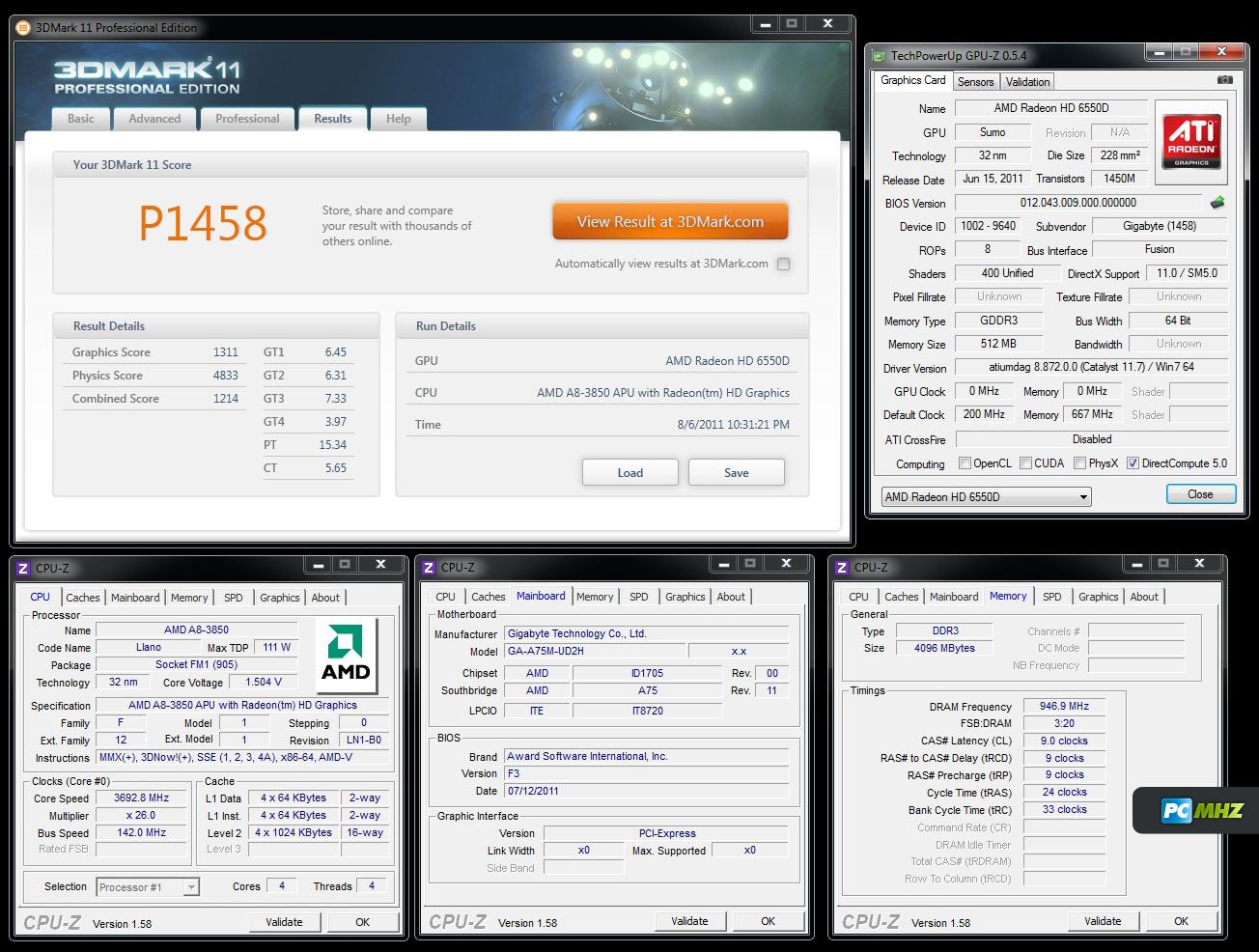1259x952 pixels.
Task: Click the DRAM Frequency value 946.9 MHz
Action: point(1064,706)
